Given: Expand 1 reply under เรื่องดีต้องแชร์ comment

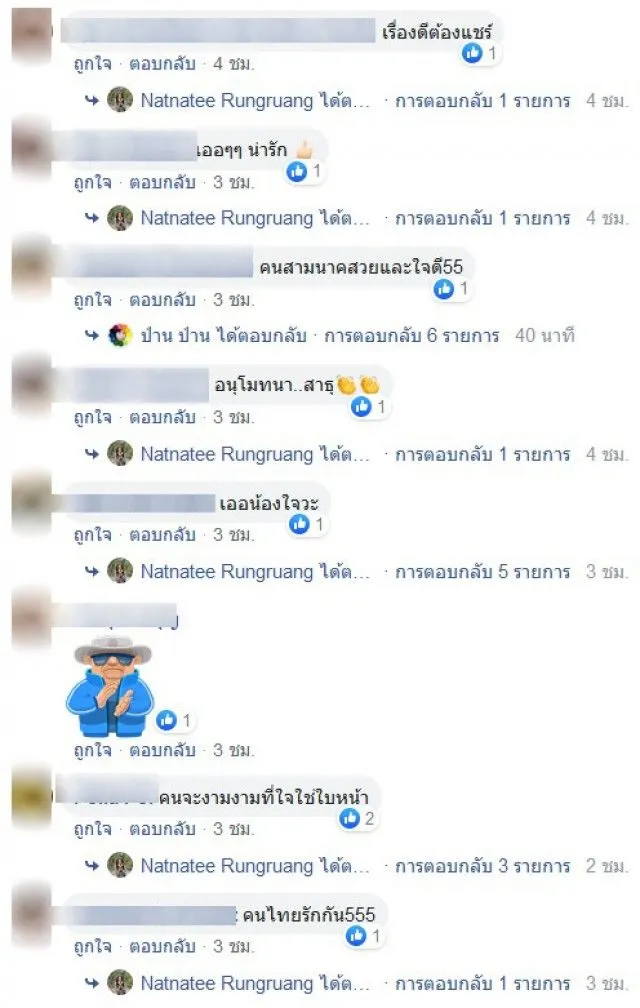Looking at the screenshot, I should click(483, 101).
